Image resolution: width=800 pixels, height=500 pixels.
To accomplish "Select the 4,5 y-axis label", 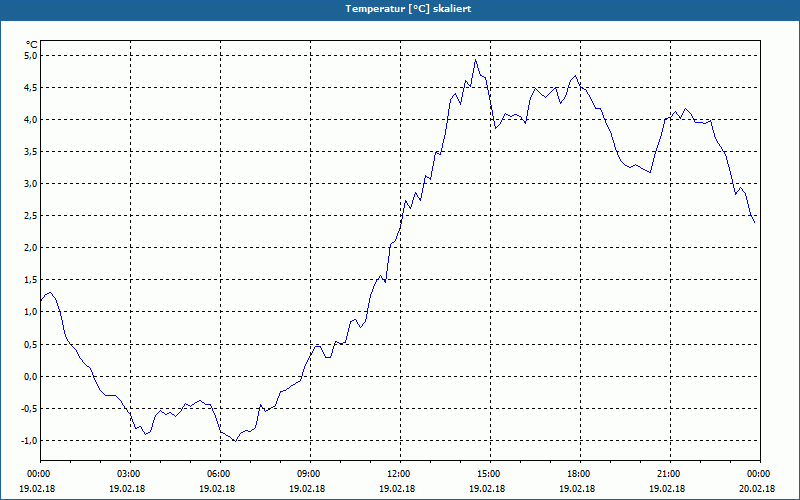I will click(31, 88).
